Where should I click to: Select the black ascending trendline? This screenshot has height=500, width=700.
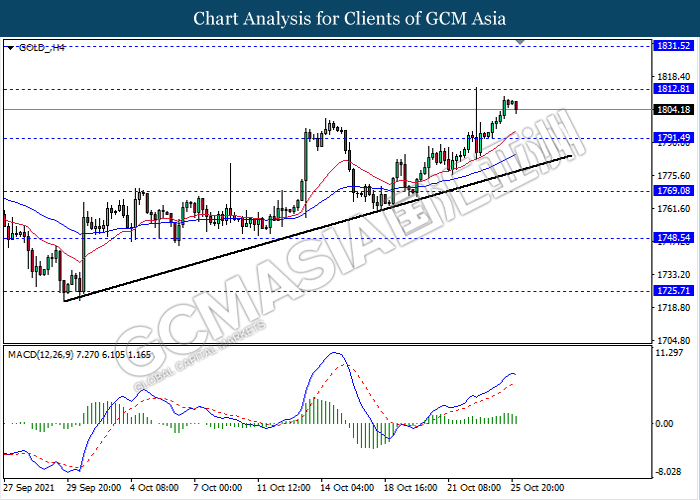pos(318,228)
